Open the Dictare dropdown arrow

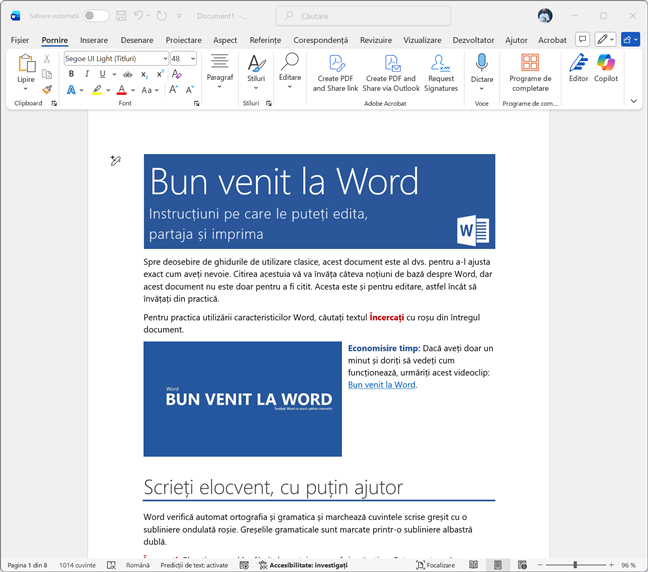click(x=481, y=88)
